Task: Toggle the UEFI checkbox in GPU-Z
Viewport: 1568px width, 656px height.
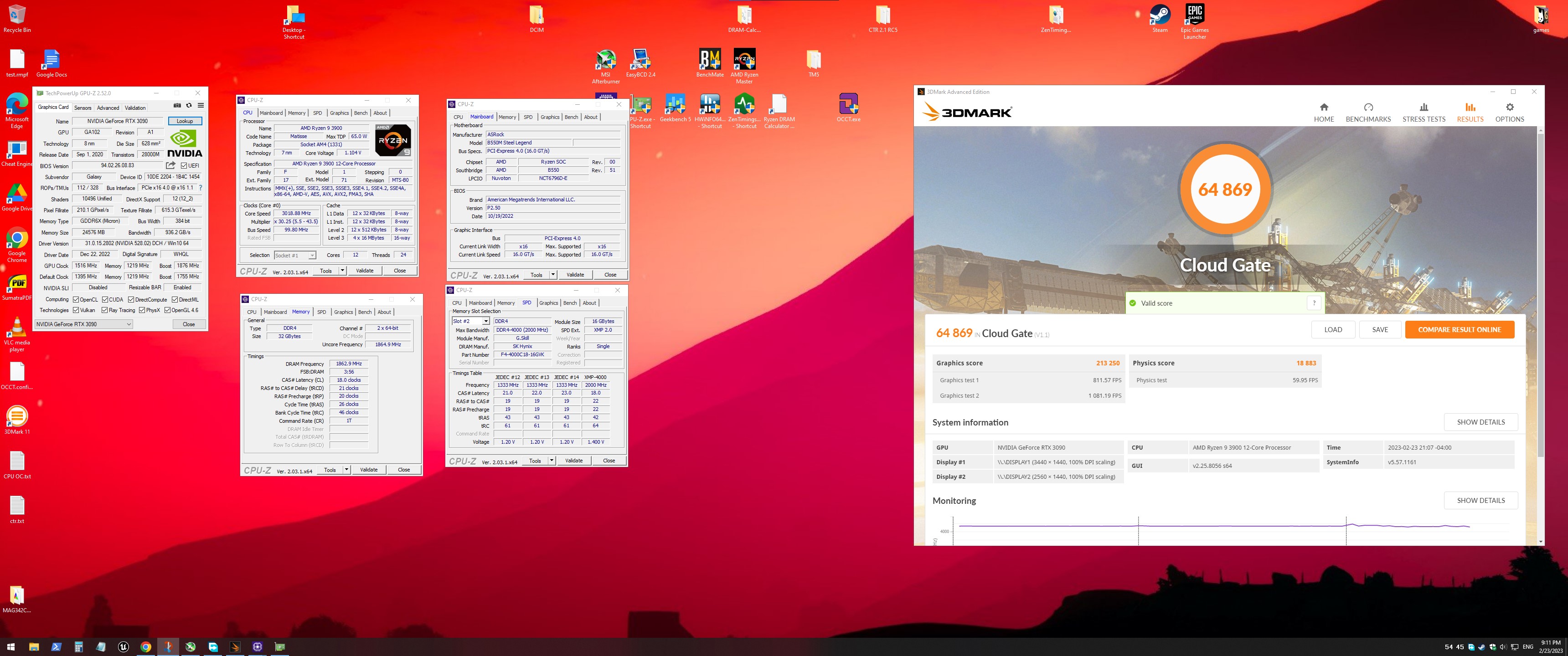Action: pyautogui.click(x=184, y=165)
